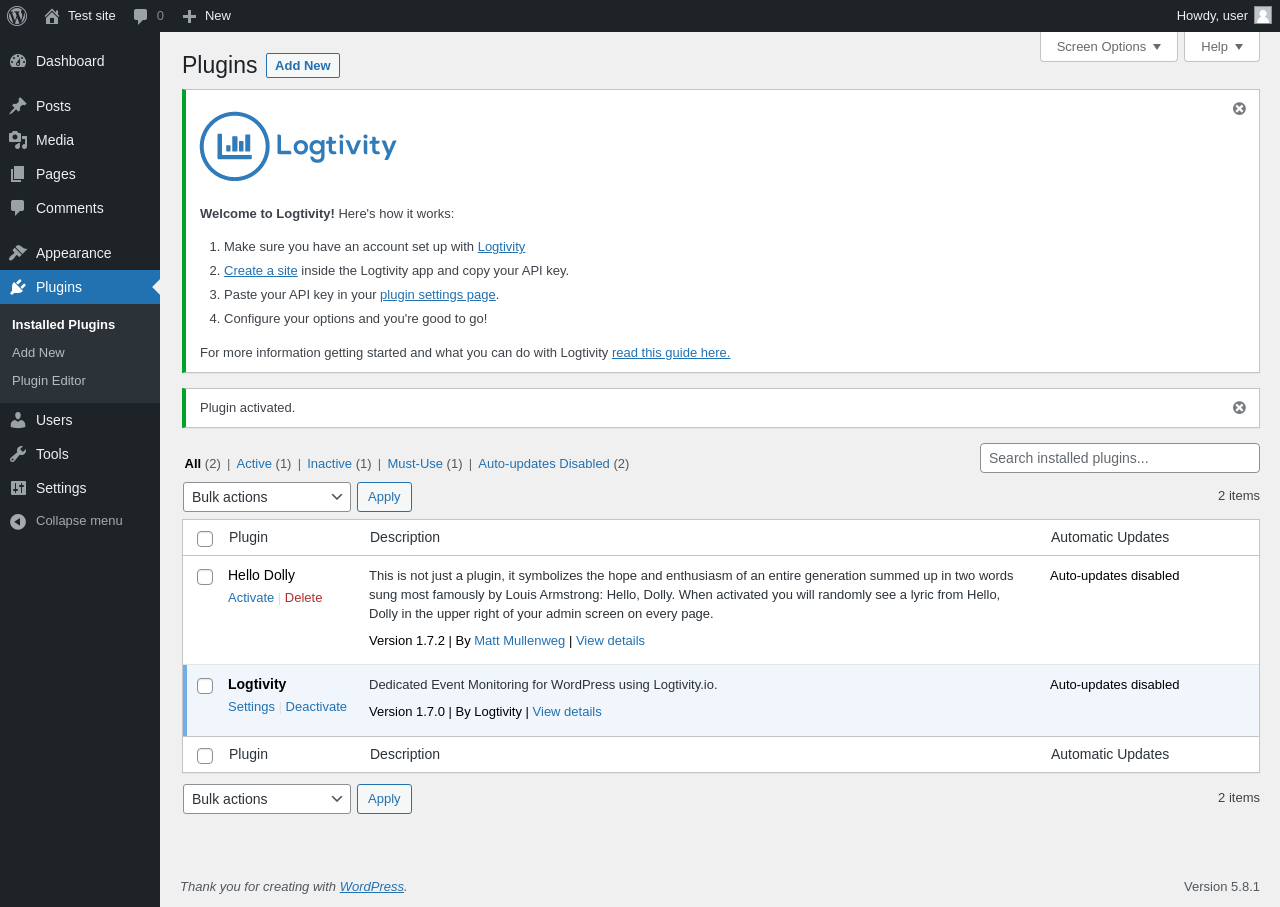Viewport: 1280px width, 907px height.
Task: Click Version 5.8.1 footer text
Action: [1222, 887]
